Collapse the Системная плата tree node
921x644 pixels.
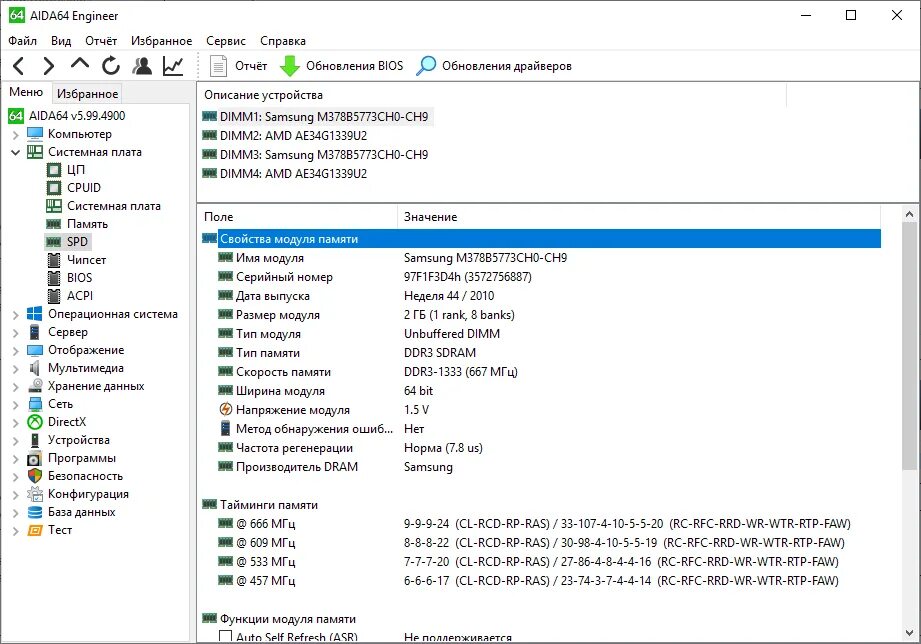(x=15, y=152)
